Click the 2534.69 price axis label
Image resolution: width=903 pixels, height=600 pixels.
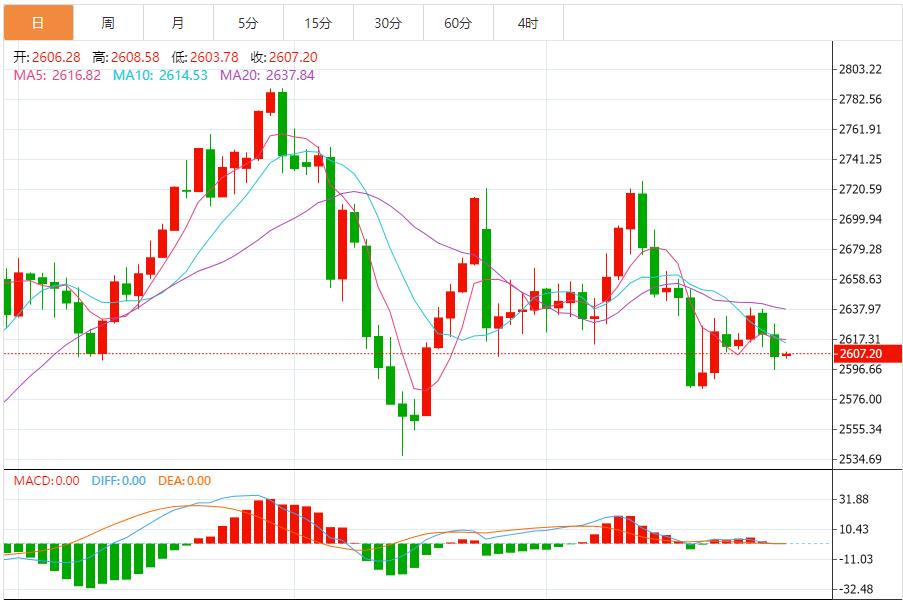(860, 459)
